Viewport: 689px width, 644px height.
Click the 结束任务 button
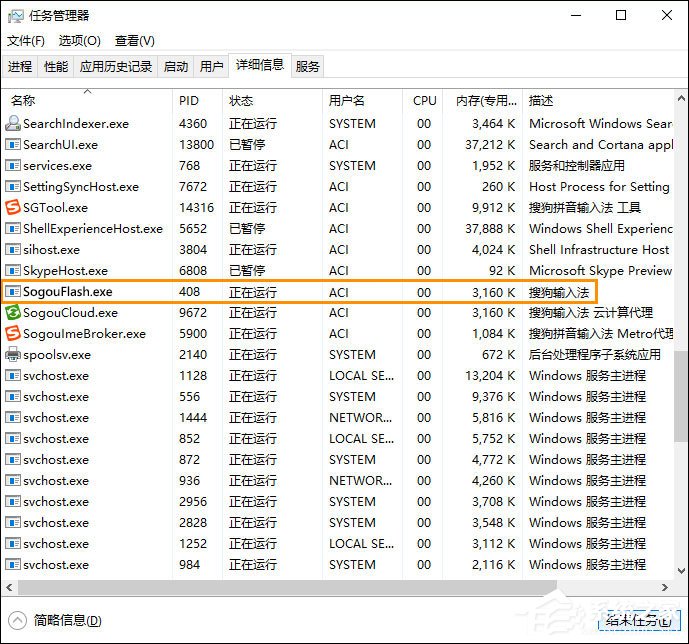click(639, 620)
